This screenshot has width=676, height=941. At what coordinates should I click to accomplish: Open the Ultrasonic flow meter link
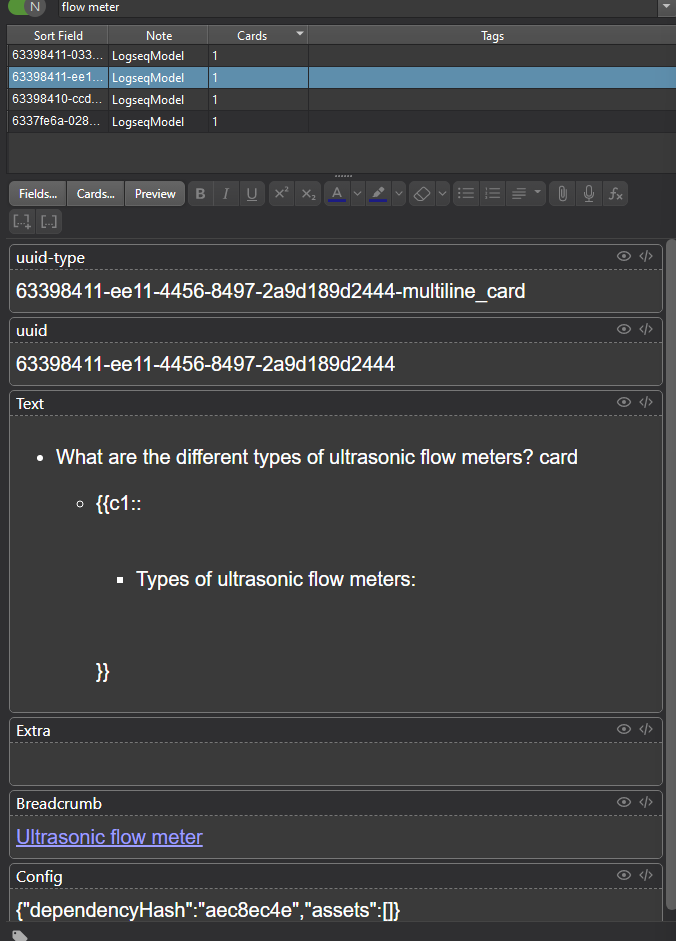[109, 837]
